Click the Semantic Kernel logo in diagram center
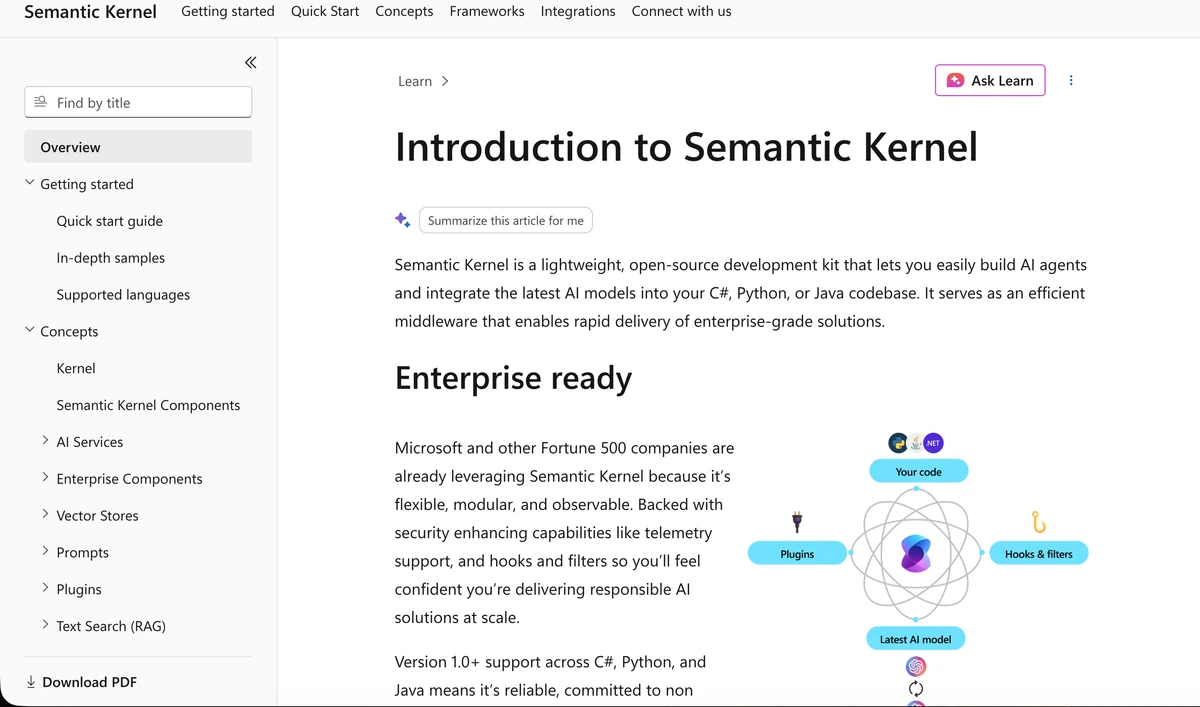The image size is (1200, 707). [916, 554]
